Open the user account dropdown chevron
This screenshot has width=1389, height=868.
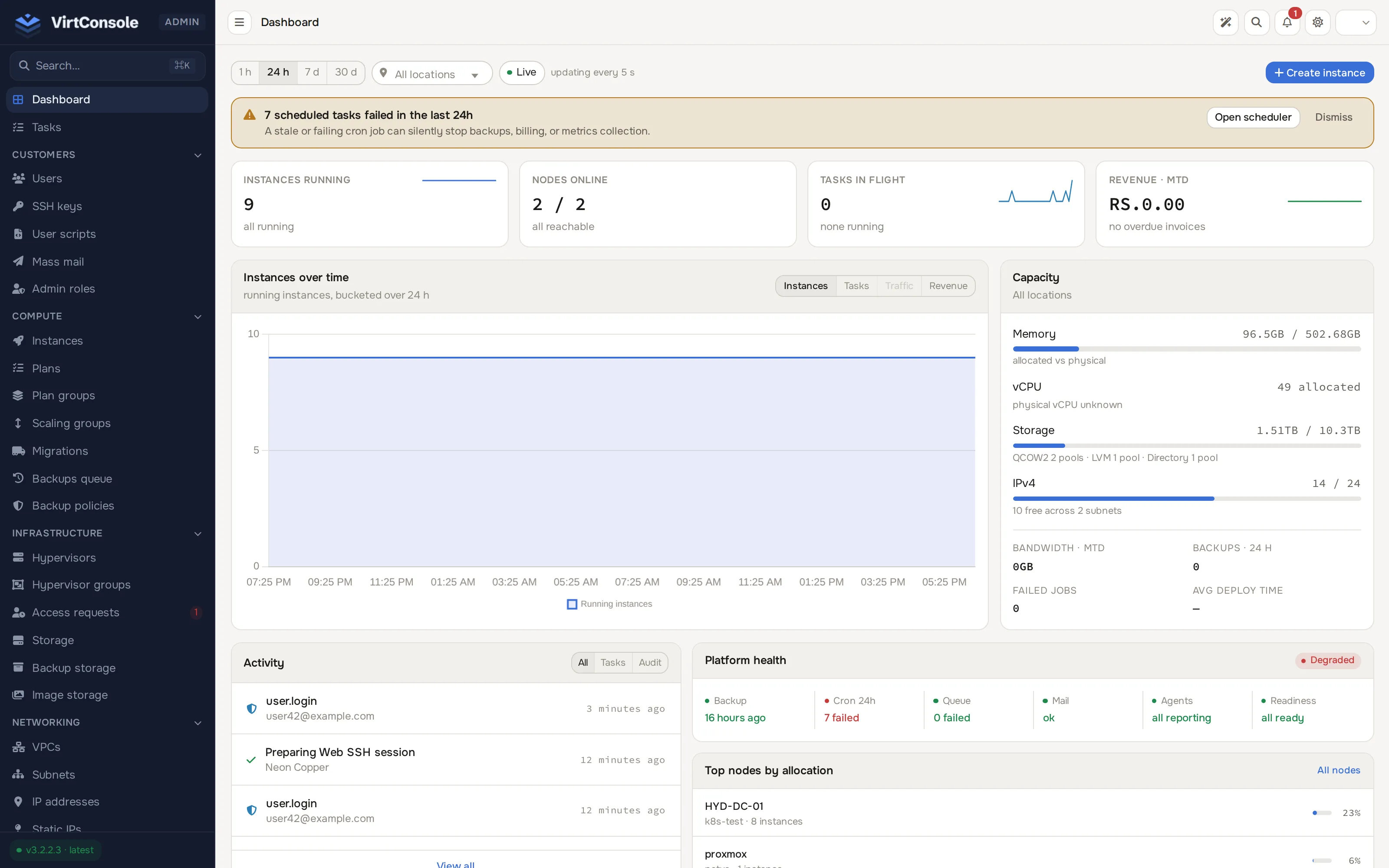1366,23
